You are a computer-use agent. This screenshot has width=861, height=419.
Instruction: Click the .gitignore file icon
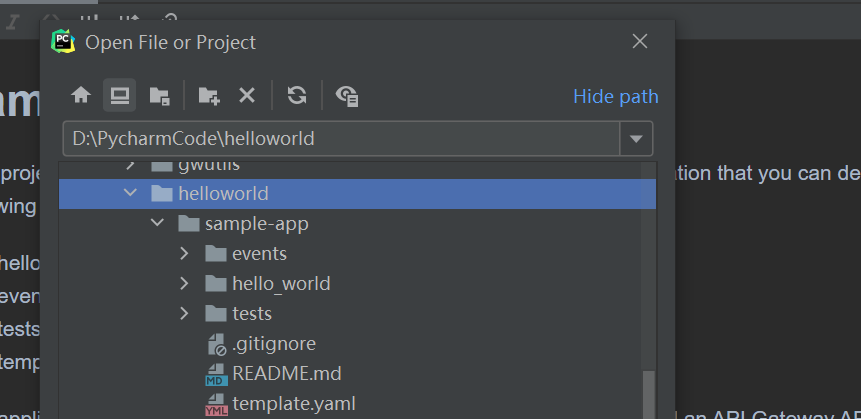pos(217,344)
